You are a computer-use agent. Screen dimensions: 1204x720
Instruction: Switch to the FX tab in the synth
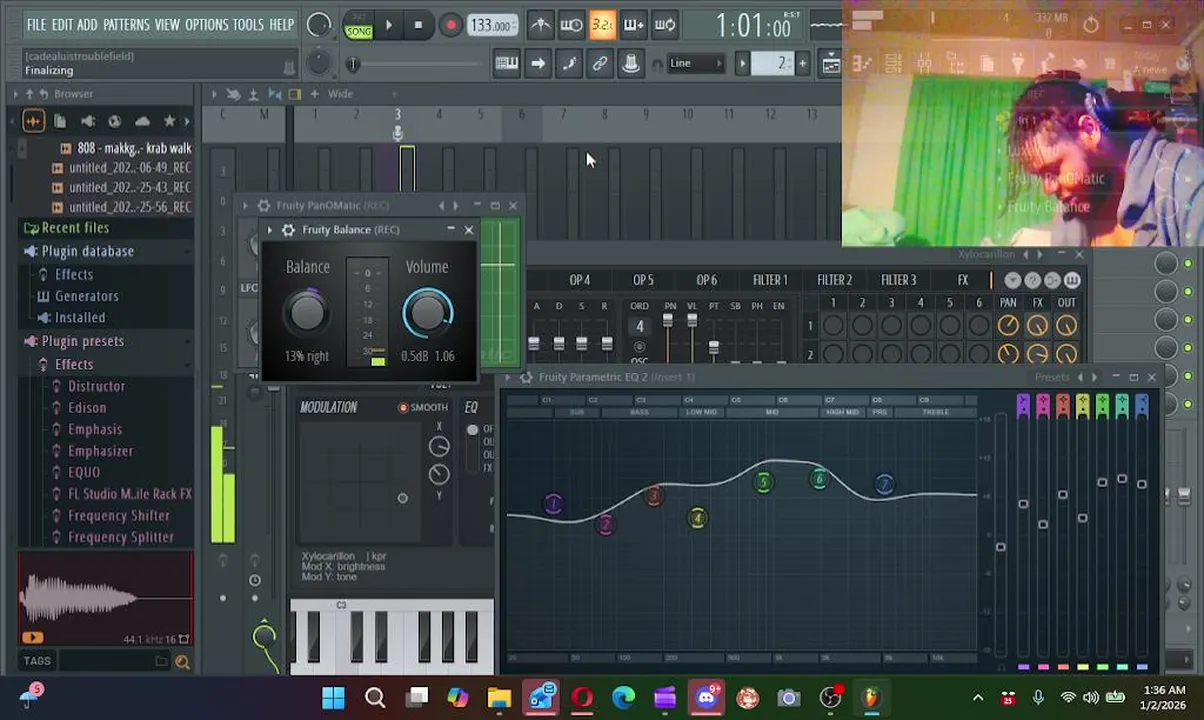point(962,280)
